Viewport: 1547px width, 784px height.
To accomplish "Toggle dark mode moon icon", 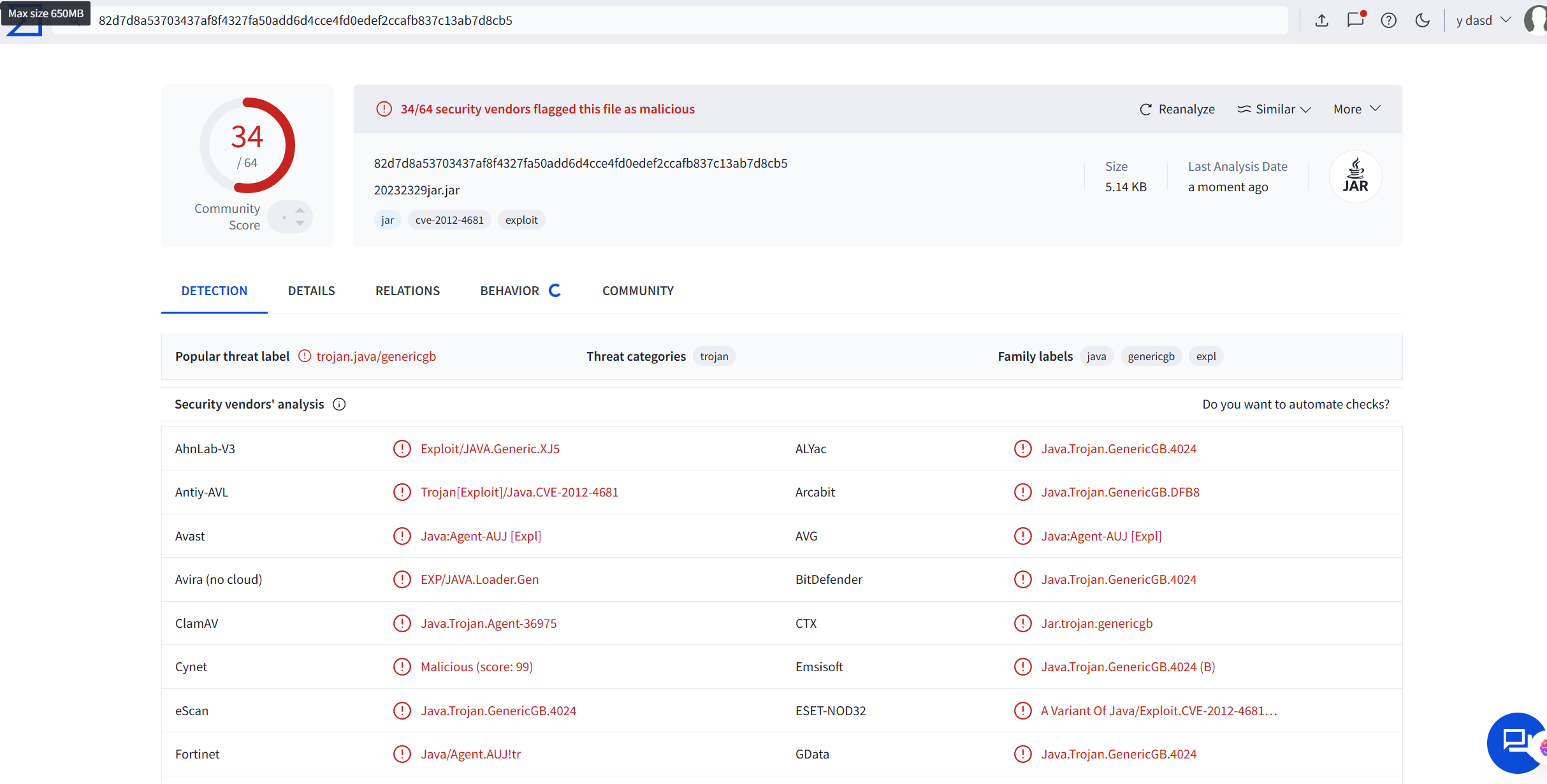I will pyautogui.click(x=1422, y=20).
